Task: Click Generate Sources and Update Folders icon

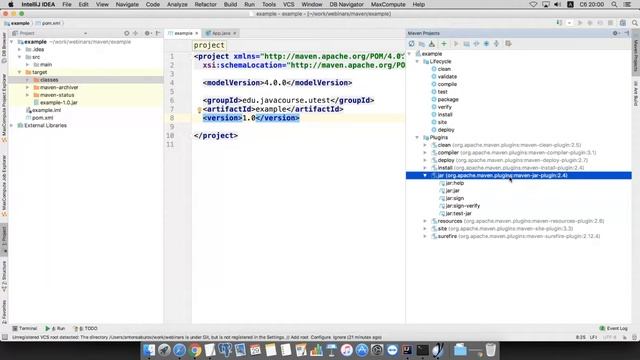Action: click(422, 44)
